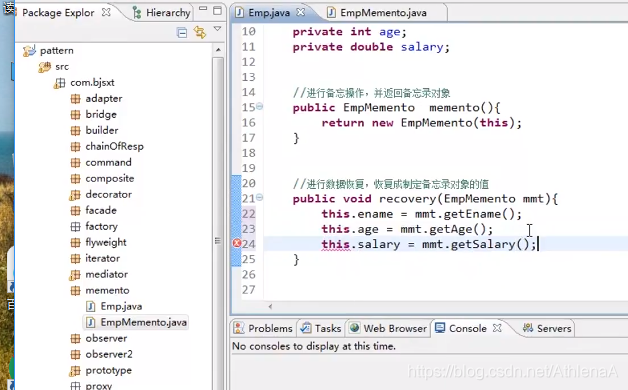Close the Console tab
Screen dimensions: 628x390
coord(497,328)
